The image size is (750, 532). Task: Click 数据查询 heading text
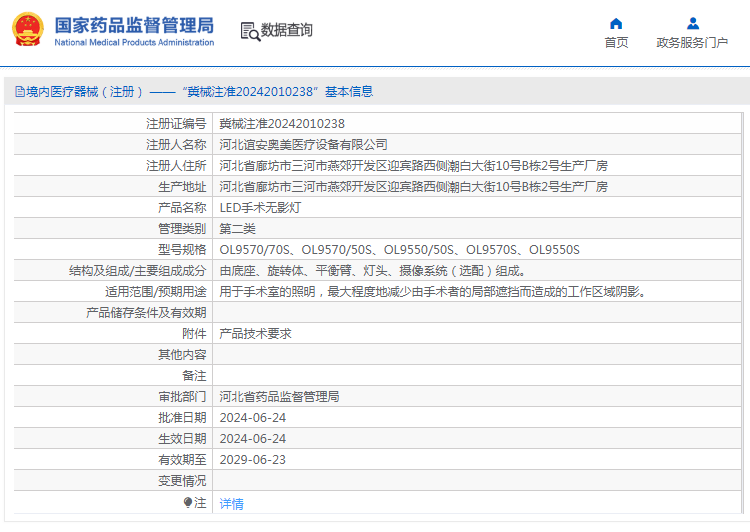[287, 30]
